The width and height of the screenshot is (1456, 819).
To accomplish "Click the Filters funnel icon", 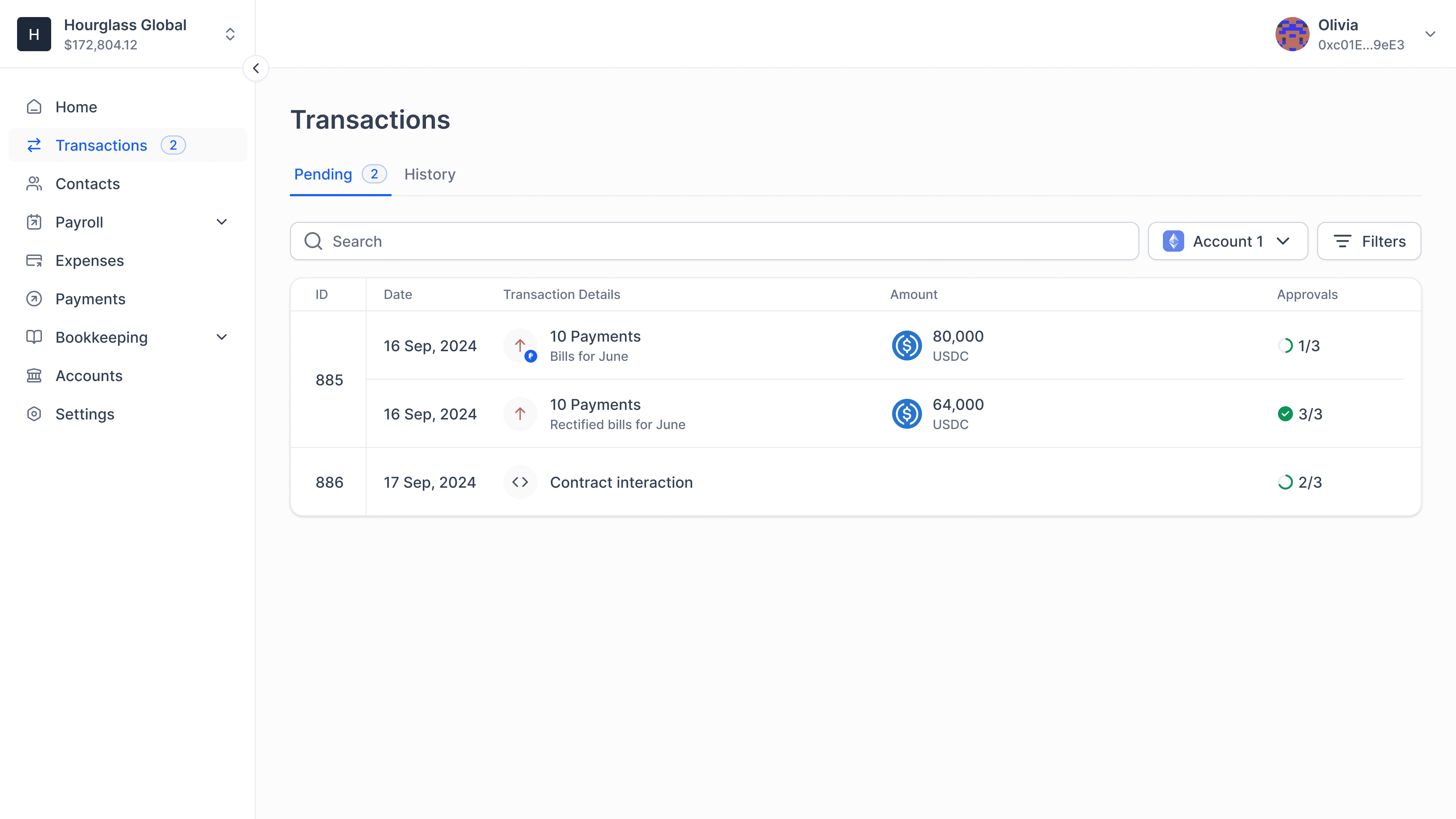I will coord(1343,241).
